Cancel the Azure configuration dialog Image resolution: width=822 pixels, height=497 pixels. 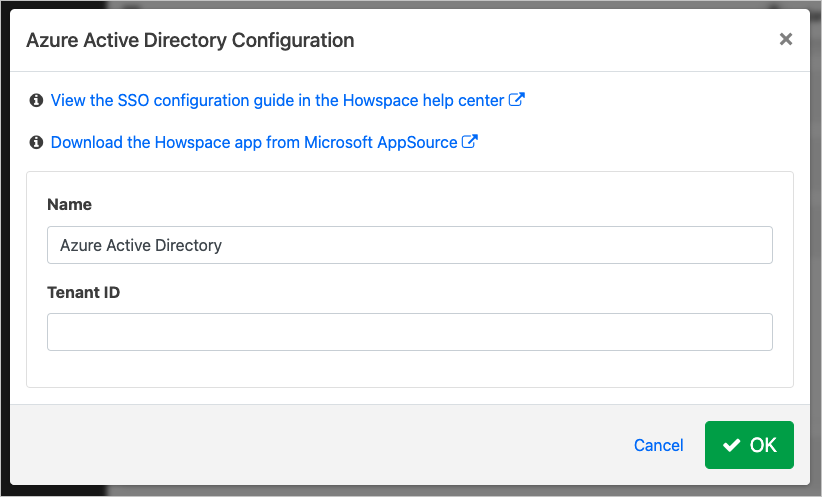tap(658, 446)
